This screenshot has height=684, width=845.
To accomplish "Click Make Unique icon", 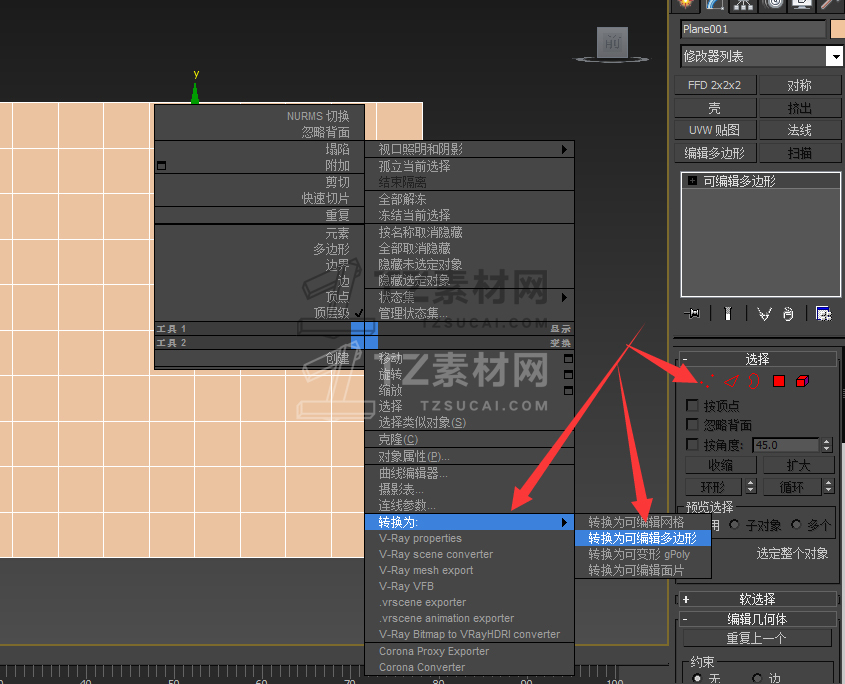I will [x=764, y=313].
